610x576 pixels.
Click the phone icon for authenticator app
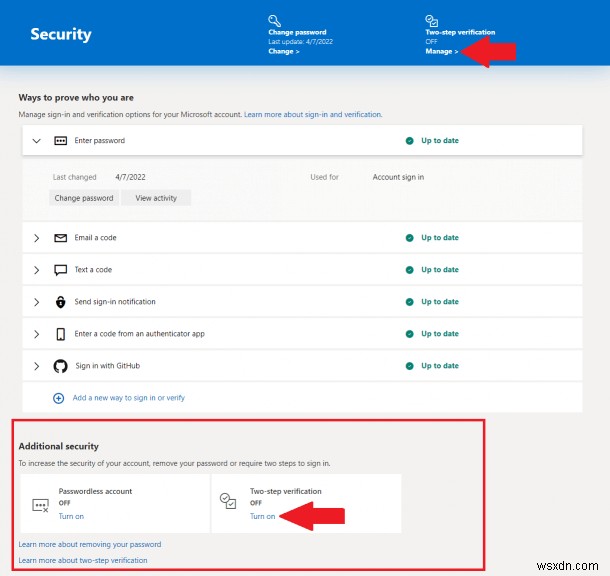pyautogui.click(x=60, y=334)
